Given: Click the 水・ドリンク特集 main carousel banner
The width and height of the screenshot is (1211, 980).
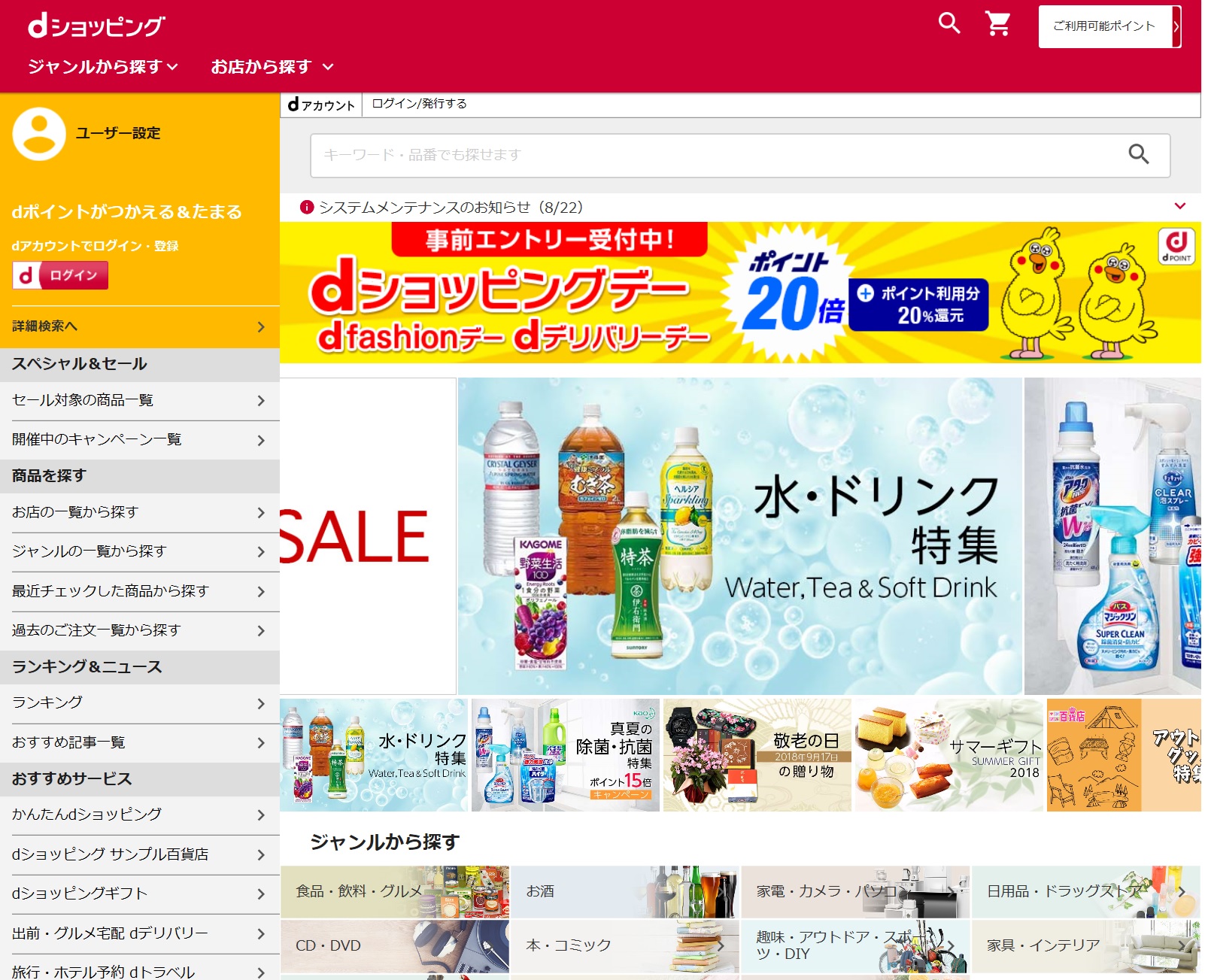Looking at the screenshot, I should [740, 536].
